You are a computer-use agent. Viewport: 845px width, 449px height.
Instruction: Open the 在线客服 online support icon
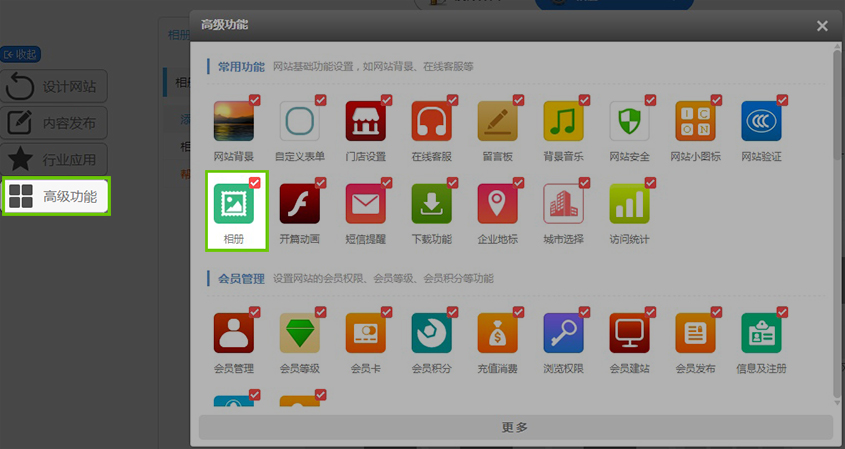[431, 121]
